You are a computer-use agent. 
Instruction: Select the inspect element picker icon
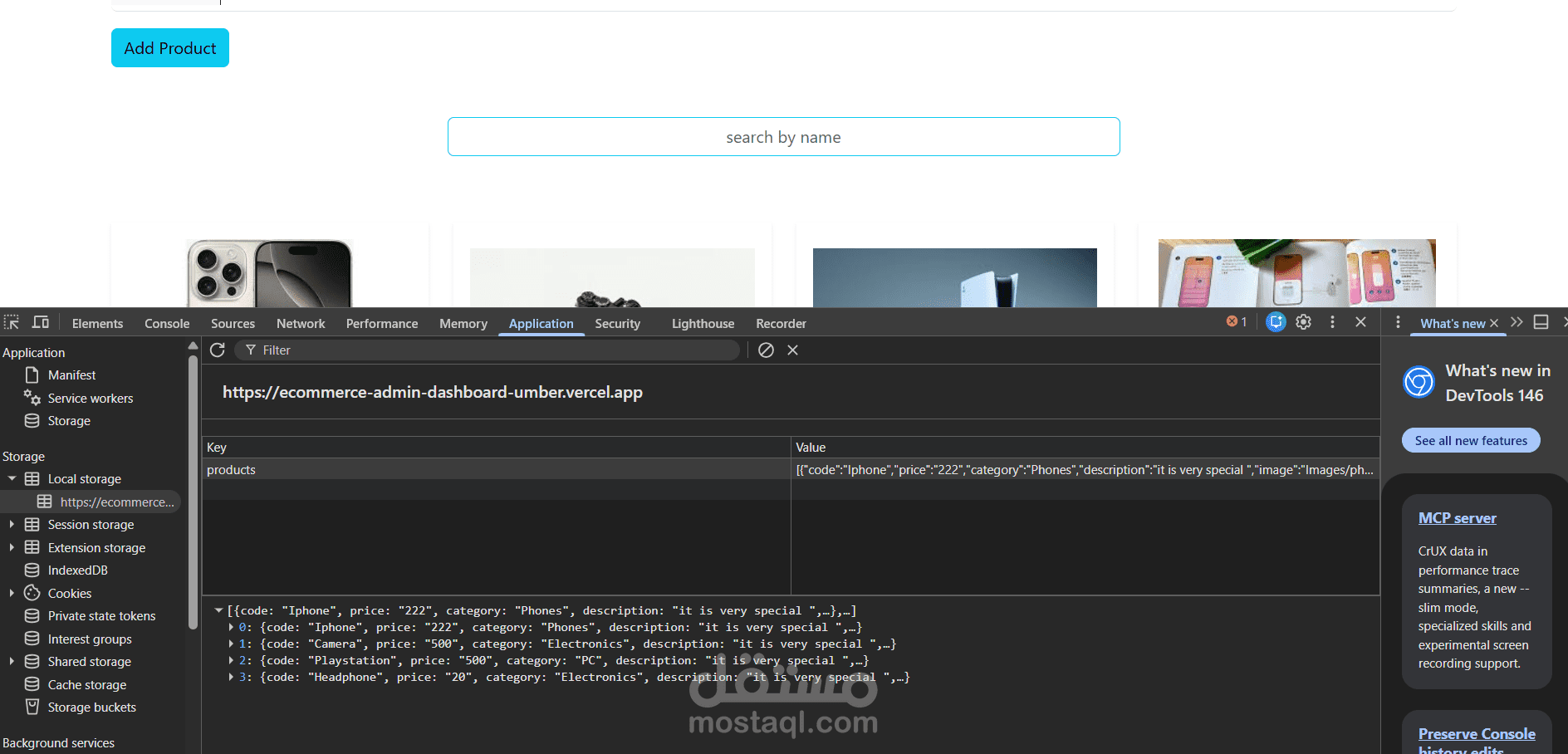tap(12, 322)
